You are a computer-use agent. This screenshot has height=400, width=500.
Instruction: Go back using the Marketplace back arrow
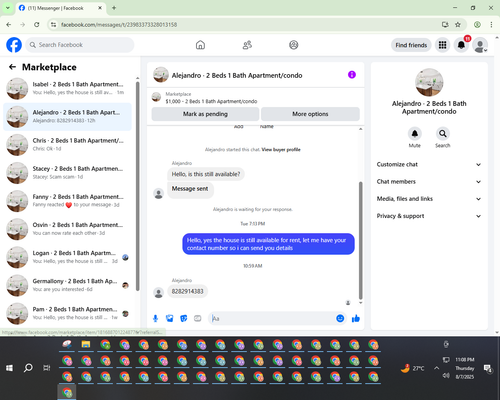[x=12, y=67]
